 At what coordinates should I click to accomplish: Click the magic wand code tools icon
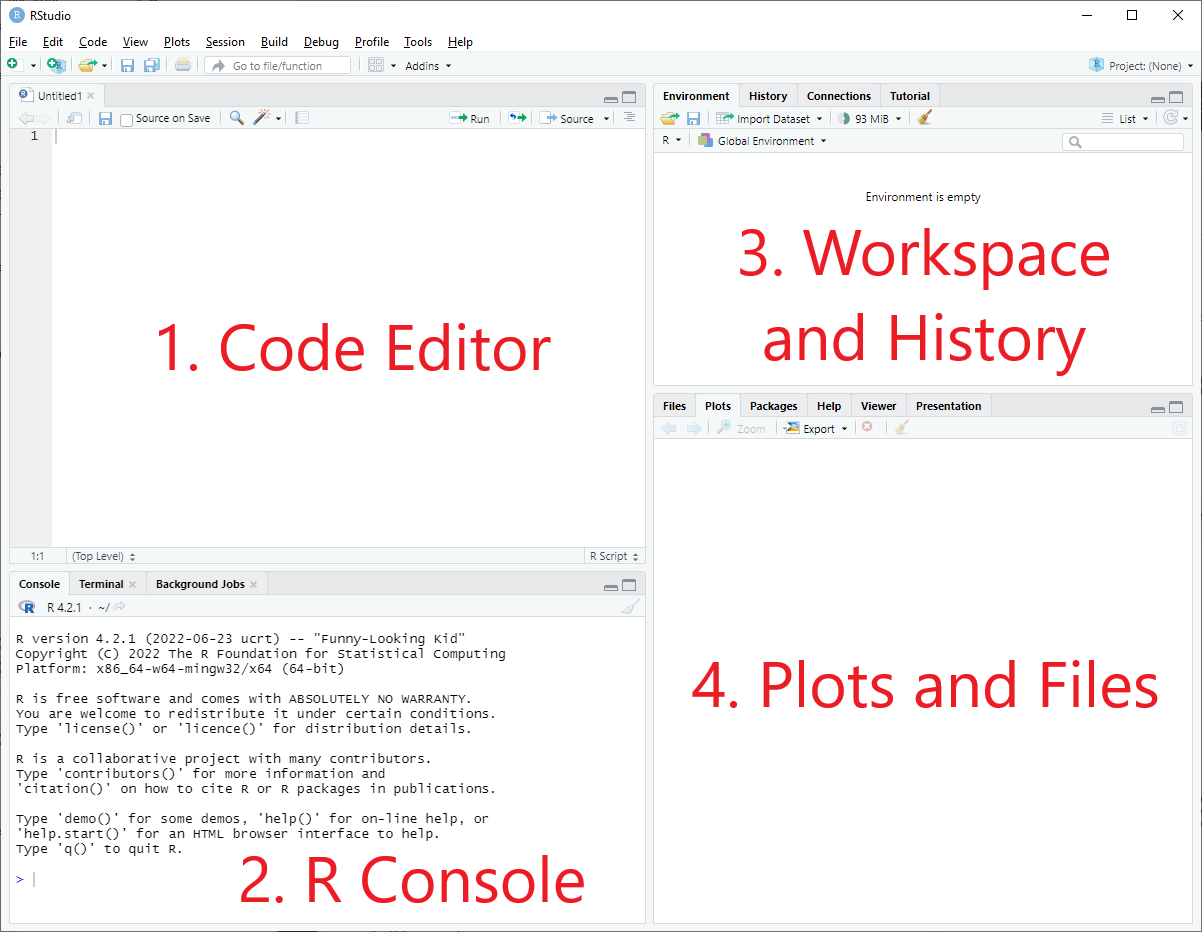point(262,118)
